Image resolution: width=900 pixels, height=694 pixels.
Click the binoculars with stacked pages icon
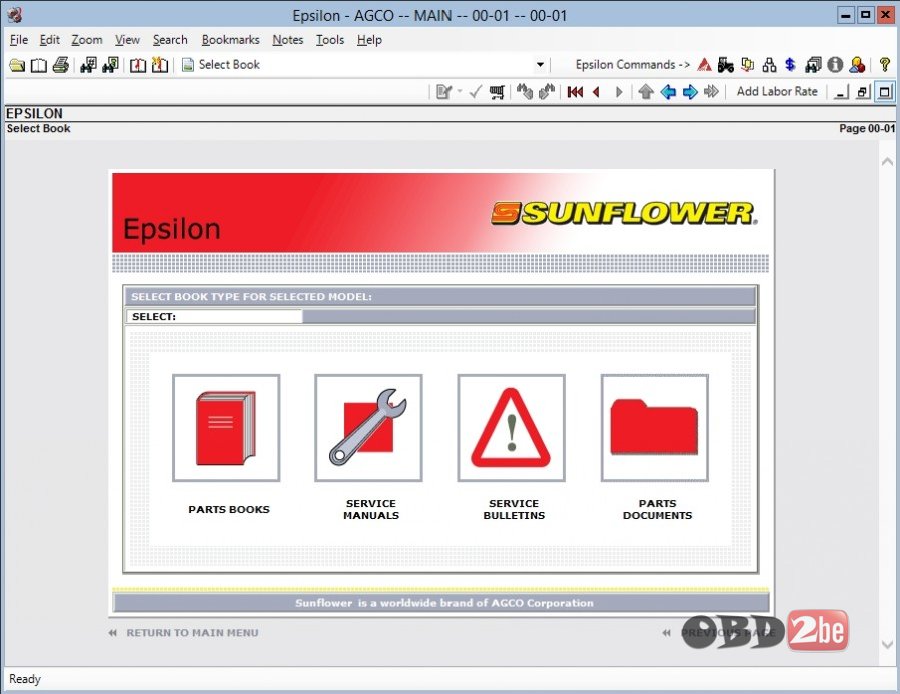coord(813,65)
